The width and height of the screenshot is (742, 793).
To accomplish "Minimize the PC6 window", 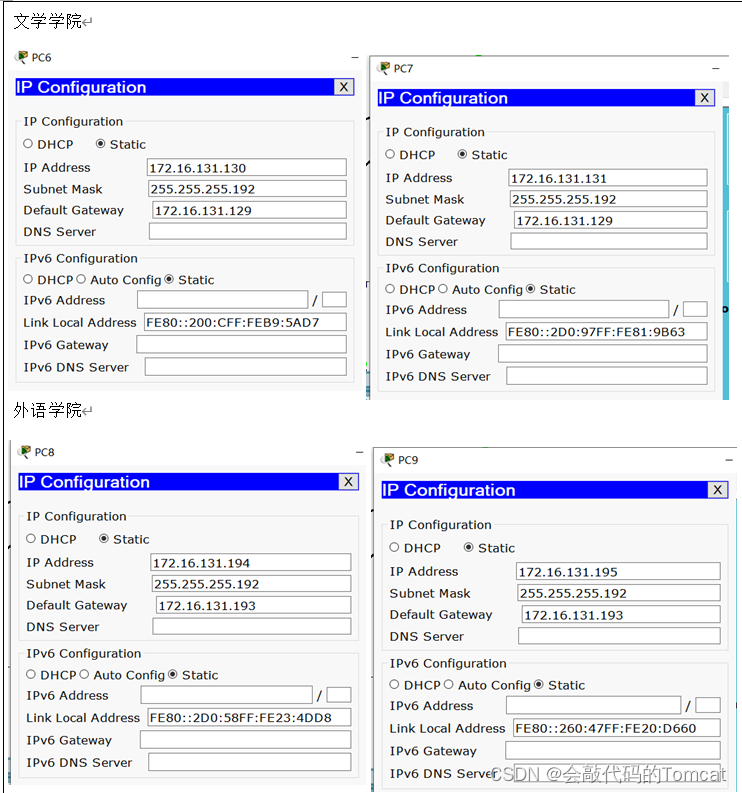I will coord(355,58).
